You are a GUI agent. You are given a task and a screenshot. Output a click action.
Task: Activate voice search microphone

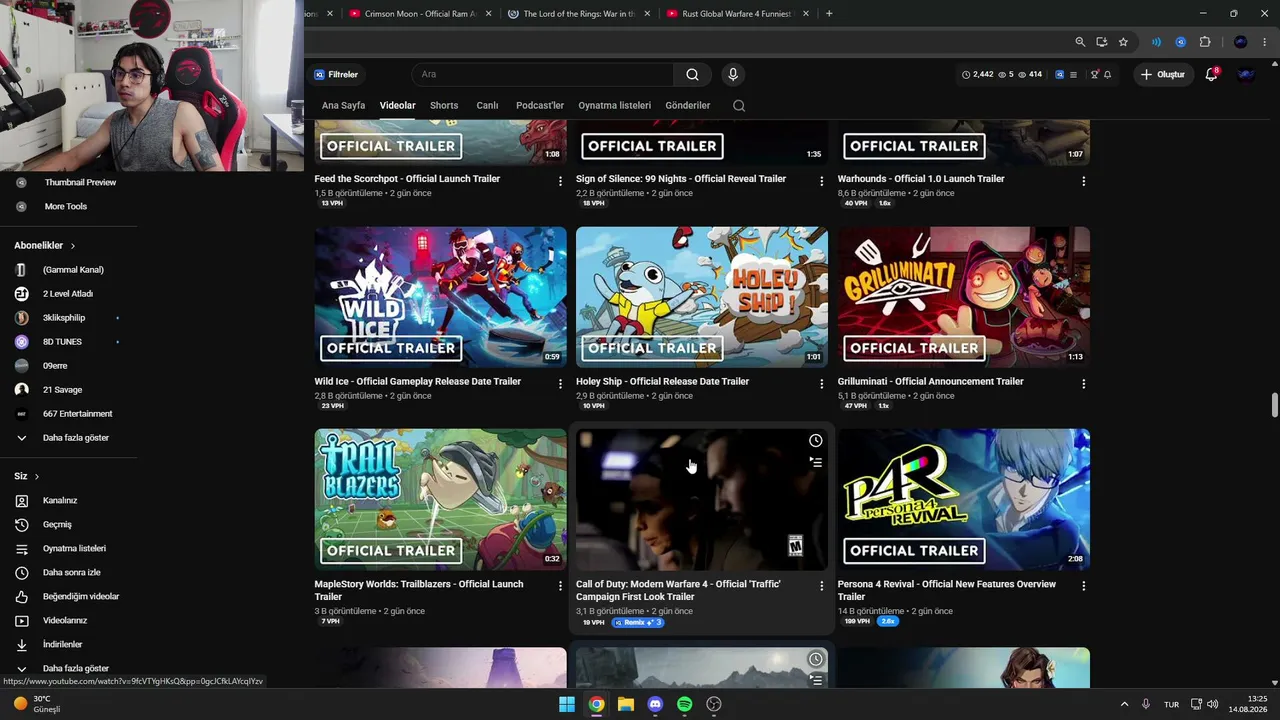pyautogui.click(x=733, y=74)
